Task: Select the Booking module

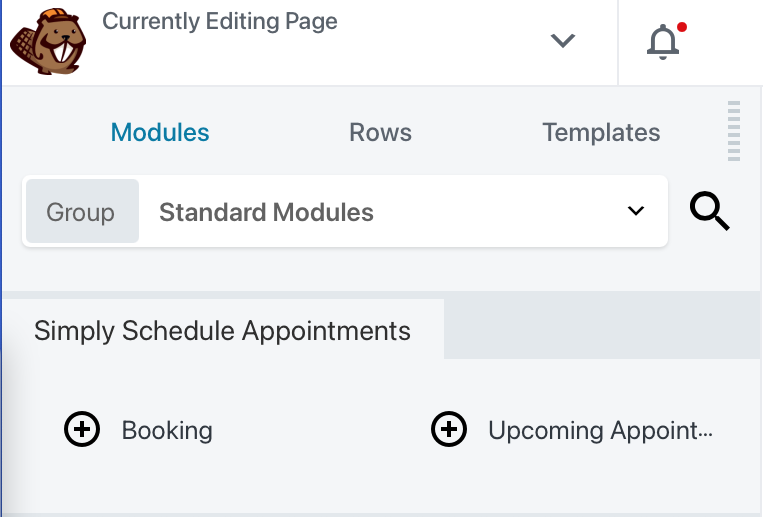Action: pyautogui.click(x=167, y=430)
